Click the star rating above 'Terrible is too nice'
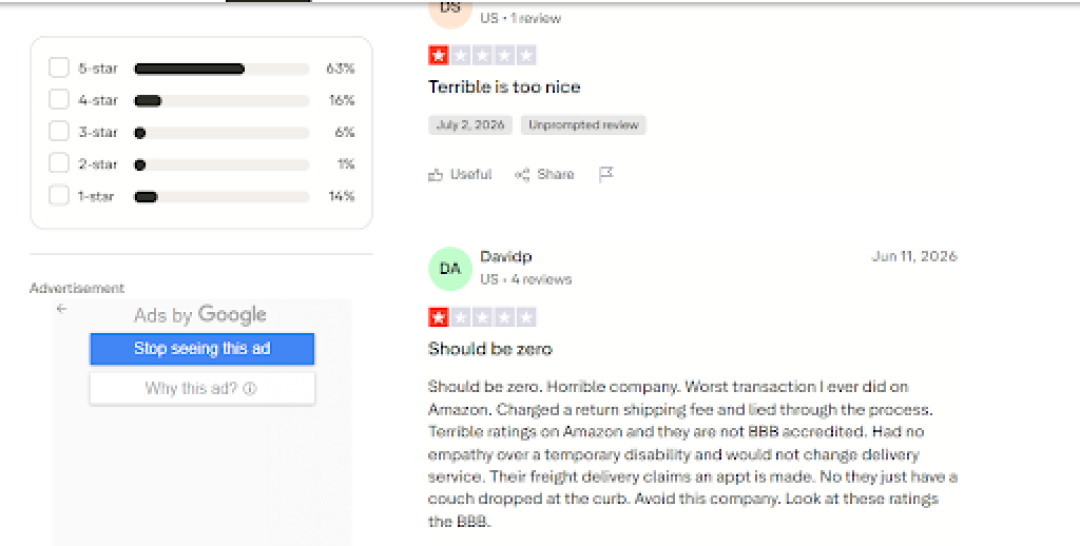This screenshot has height=546, width=1080. pos(482,56)
